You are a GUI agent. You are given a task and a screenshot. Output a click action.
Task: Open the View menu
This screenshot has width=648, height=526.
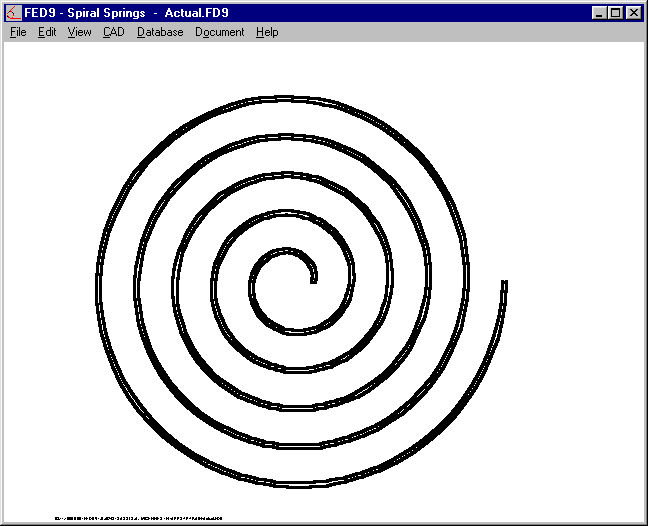click(79, 32)
